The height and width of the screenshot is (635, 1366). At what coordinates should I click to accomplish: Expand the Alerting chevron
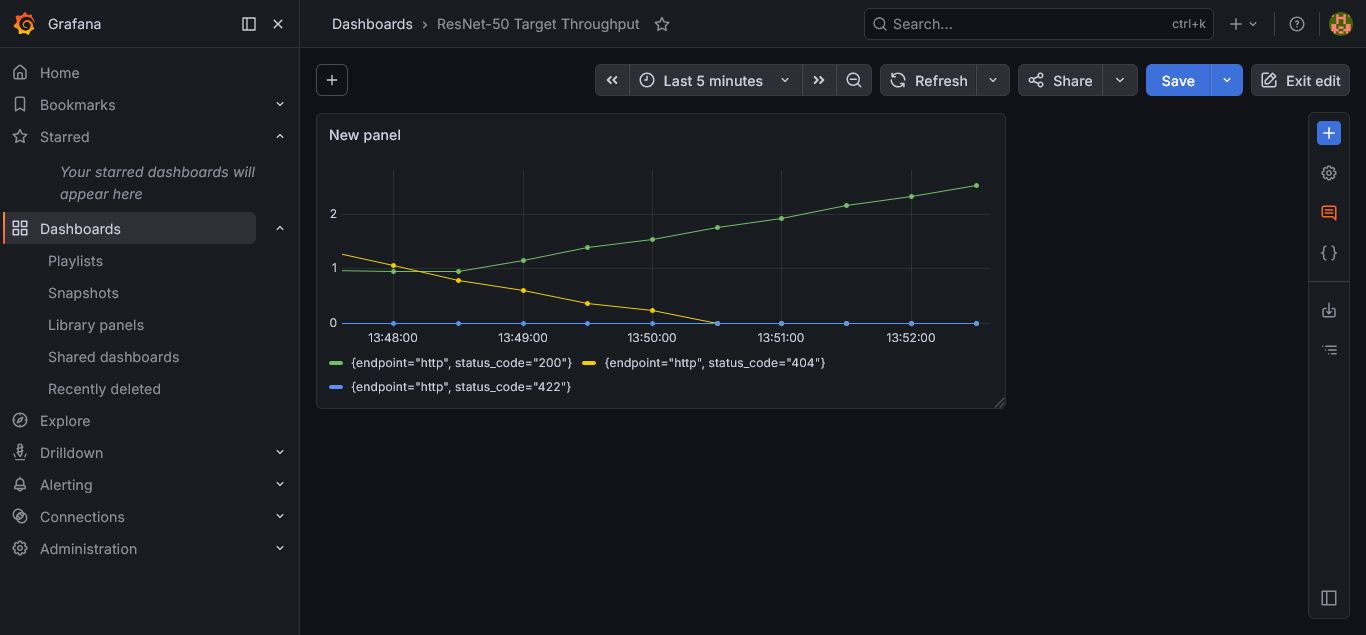click(x=280, y=485)
